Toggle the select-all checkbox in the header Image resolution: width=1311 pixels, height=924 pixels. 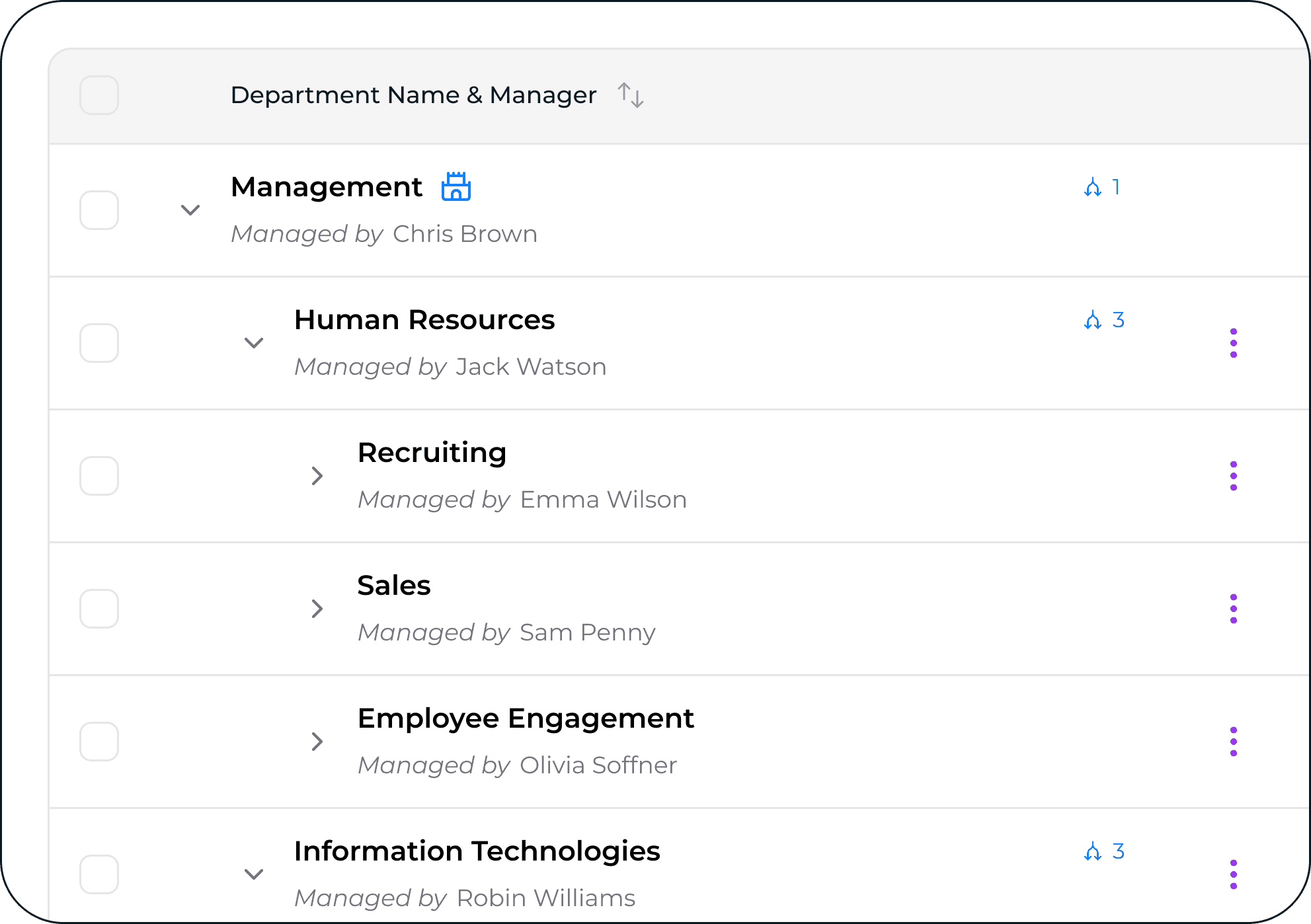click(99, 95)
